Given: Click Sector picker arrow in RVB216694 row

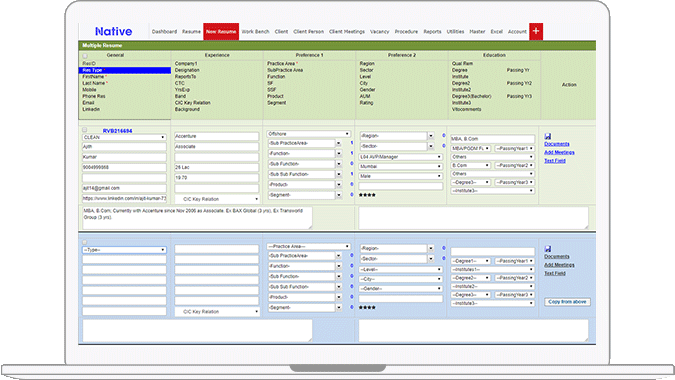Looking at the screenshot, I should pos(431,146).
